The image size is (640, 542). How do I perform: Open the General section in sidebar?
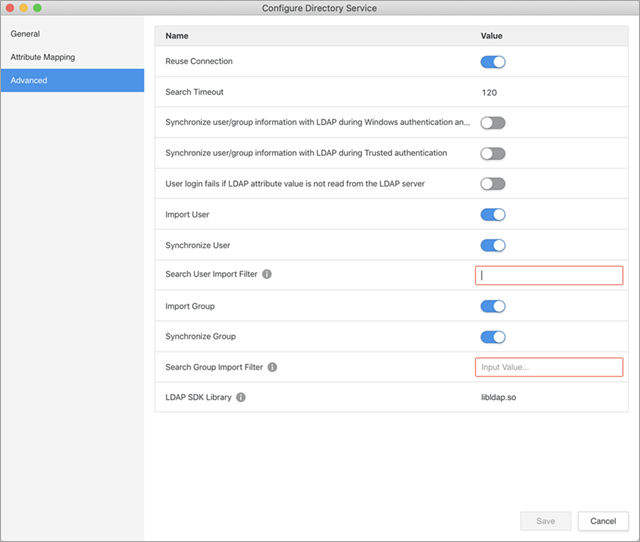26,34
